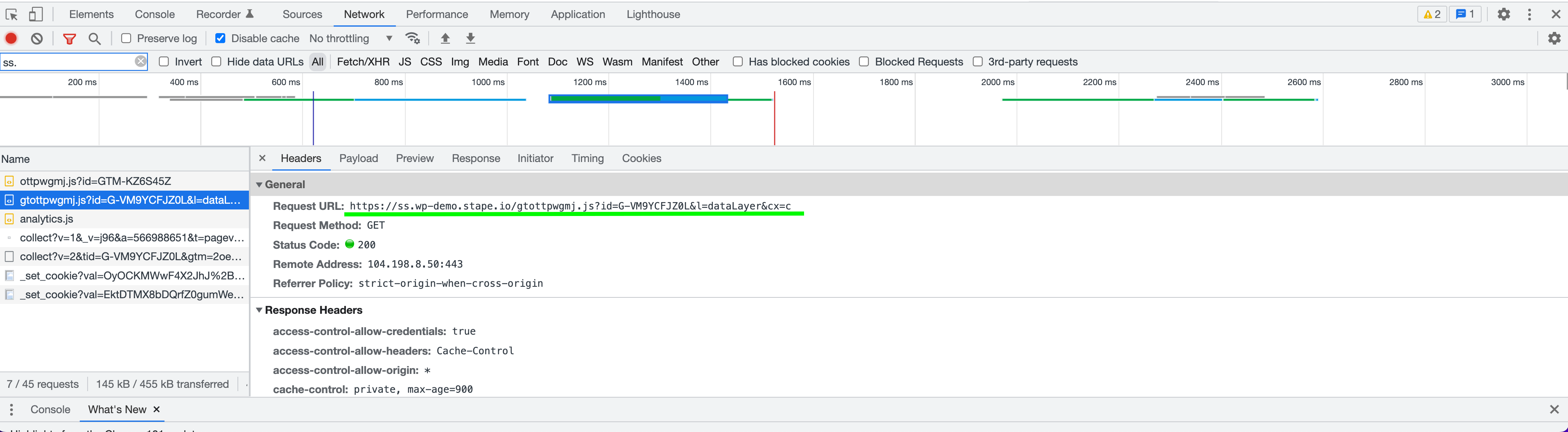The width and height of the screenshot is (1568, 432).
Task: Open the Lighthouse panel
Action: (653, 14)
